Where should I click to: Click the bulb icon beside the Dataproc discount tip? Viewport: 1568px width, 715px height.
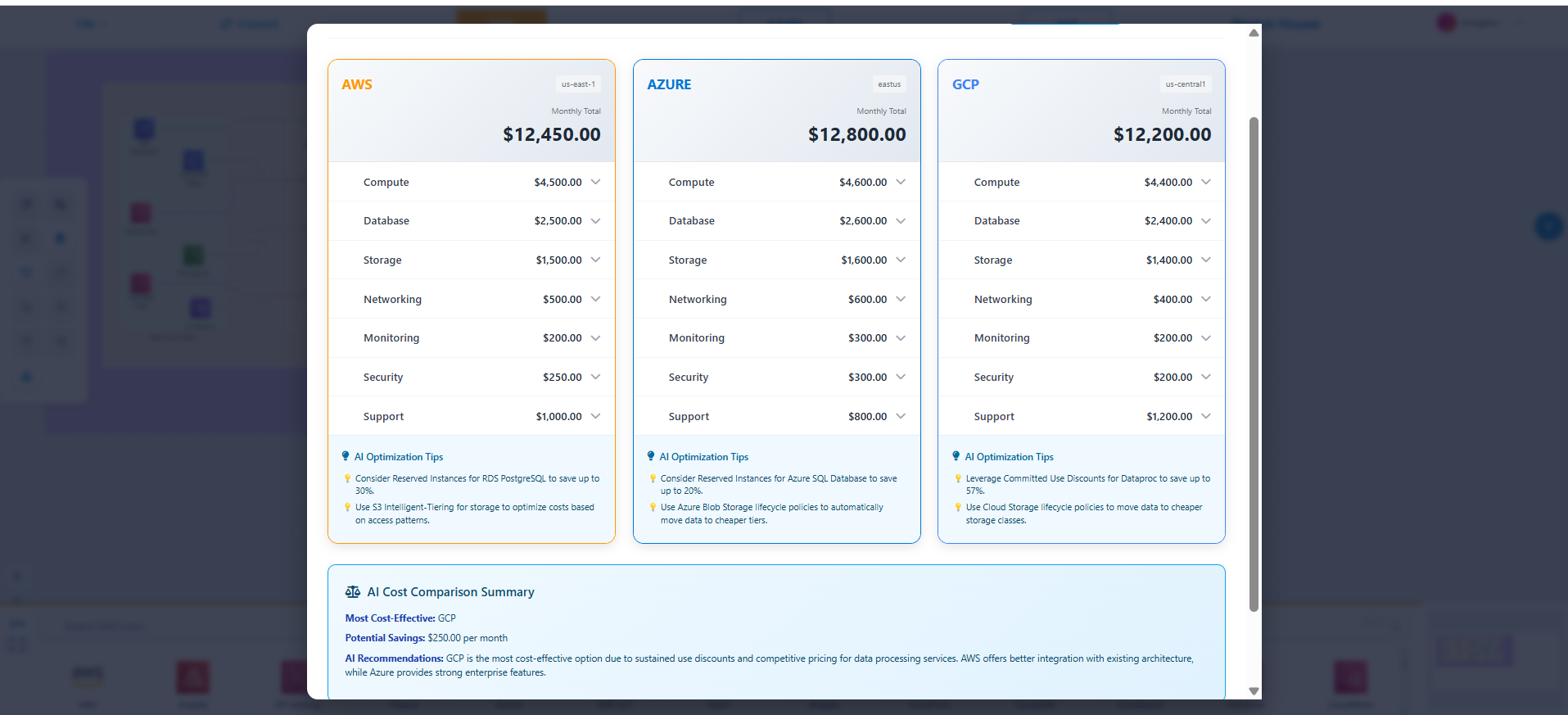tap(958, 478)
